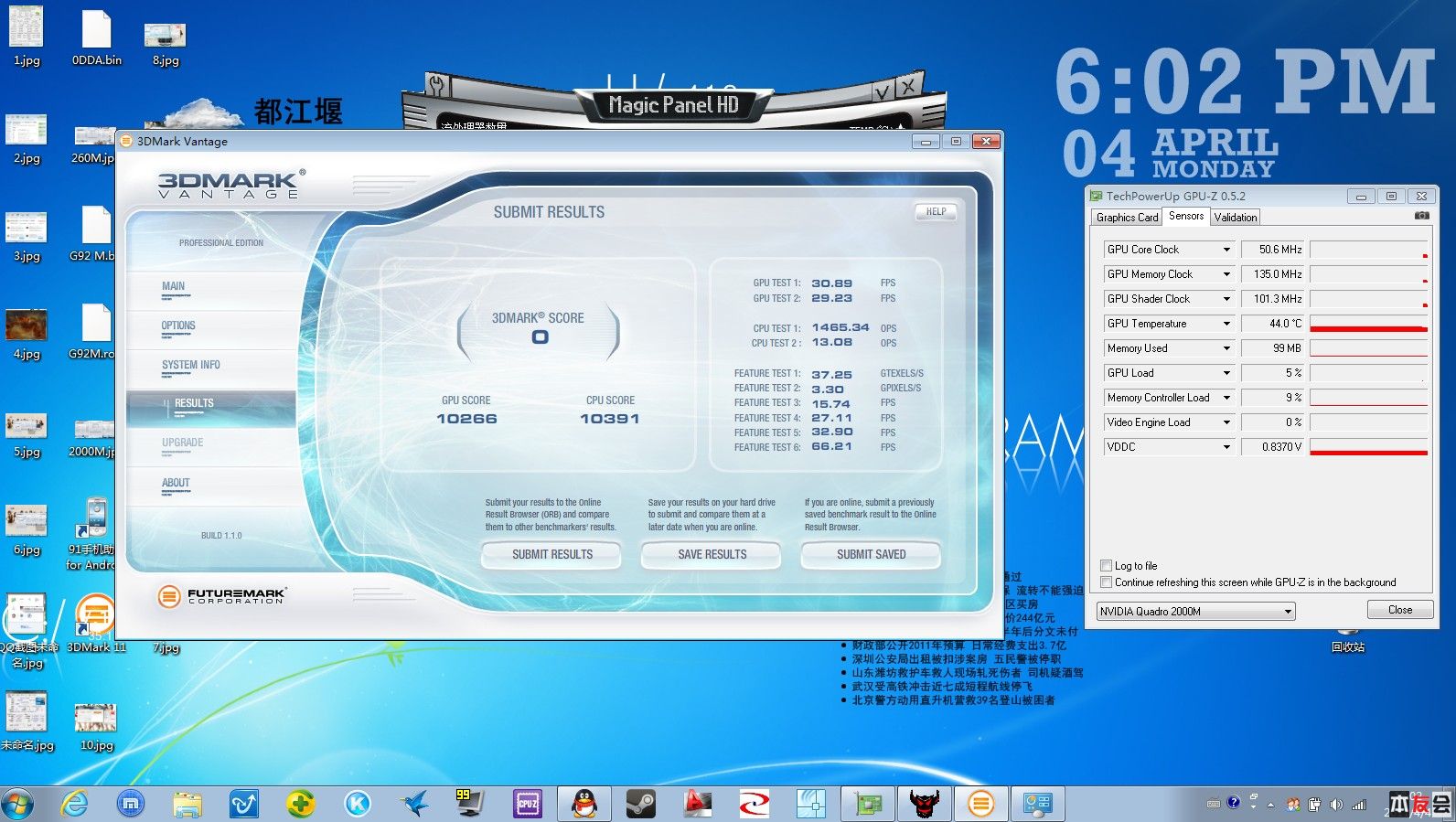This screenshot has width=1456, height=822.
Task: Open the UPGRADE section in 3DMark
Action: 211,446
